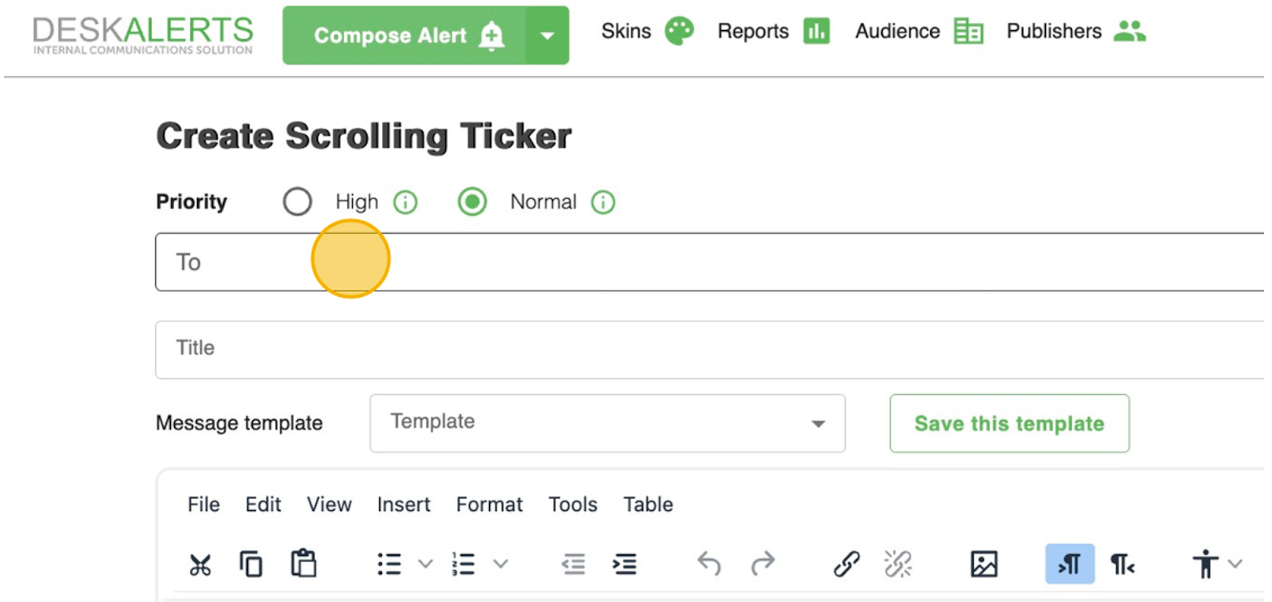This screenshot has width=1272, height=602.
Task: Click the Cut scissors icon
Action: (x=200, y=564)
